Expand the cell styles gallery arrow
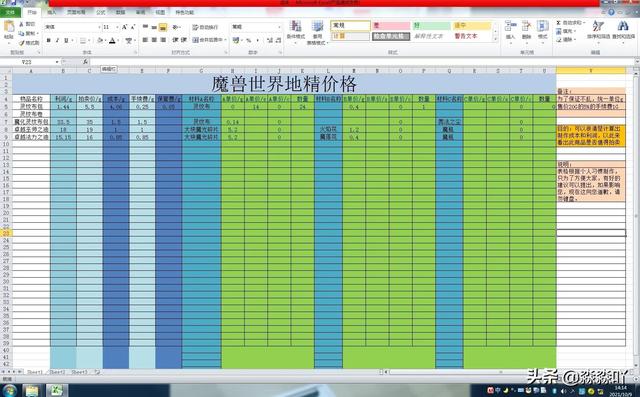Viewport: 640px width, 397px height. pos(496,39)
